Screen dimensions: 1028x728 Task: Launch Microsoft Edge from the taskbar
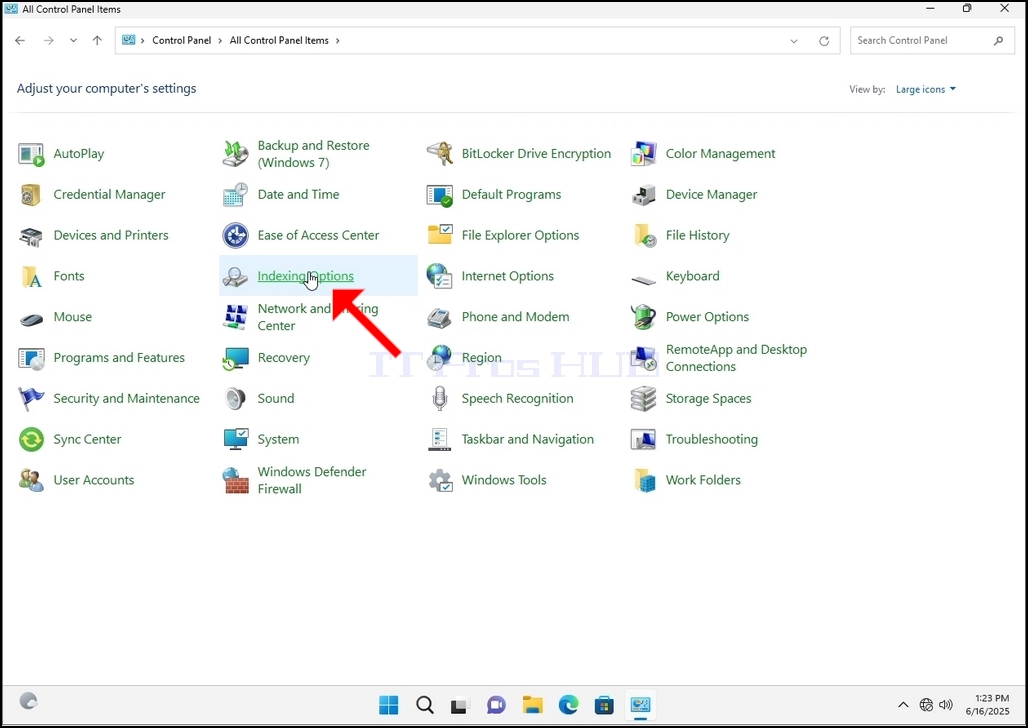click(x=568, y=705)
